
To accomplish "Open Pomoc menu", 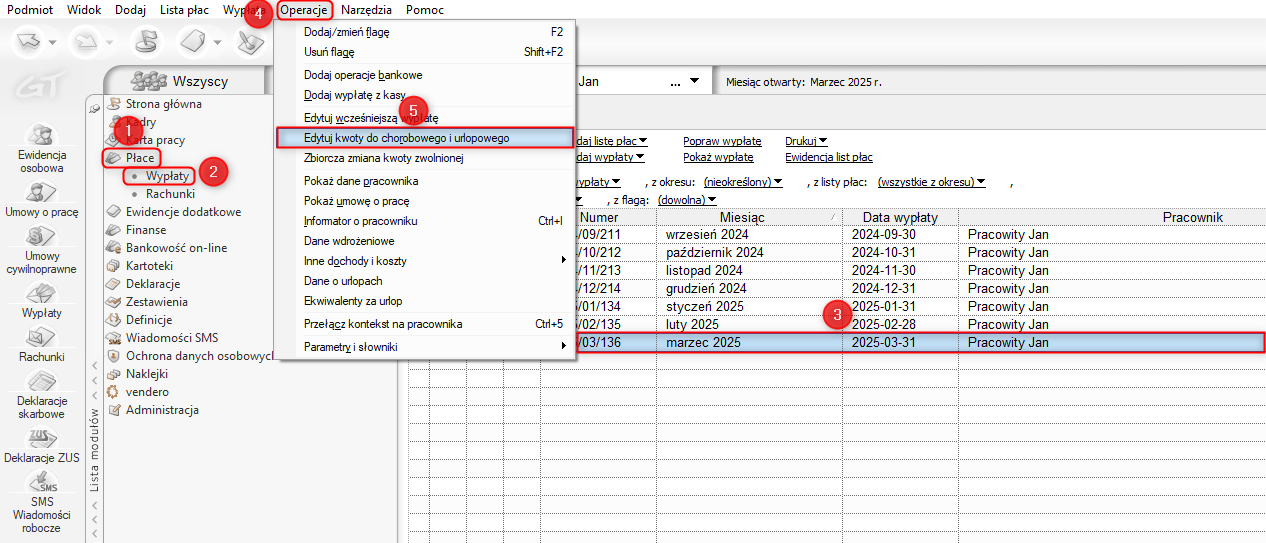I will pyautogui.click(x=425, y=9).
